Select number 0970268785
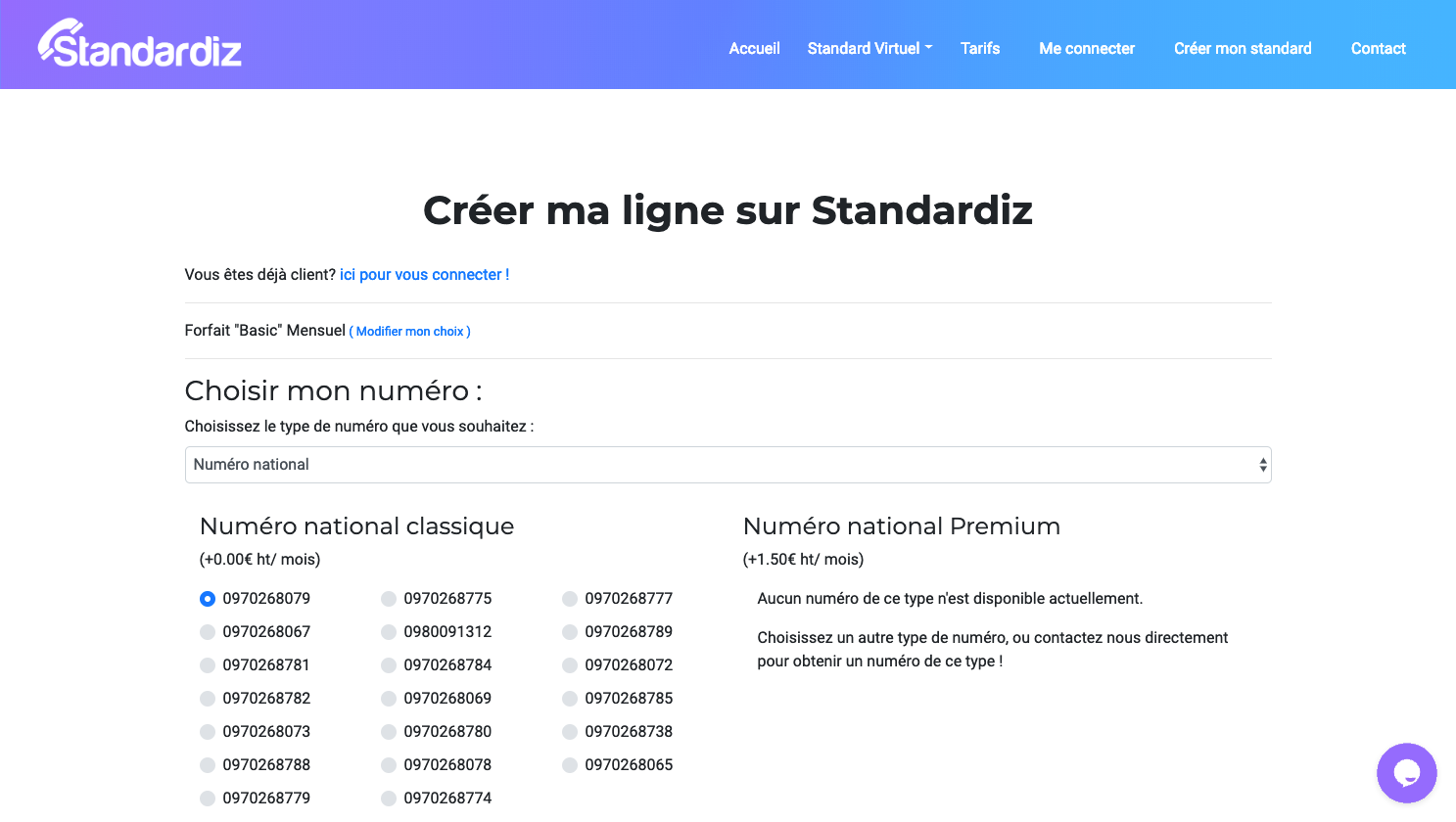The height and width of the screenshot is (822, 1456). tap(570, 699)
